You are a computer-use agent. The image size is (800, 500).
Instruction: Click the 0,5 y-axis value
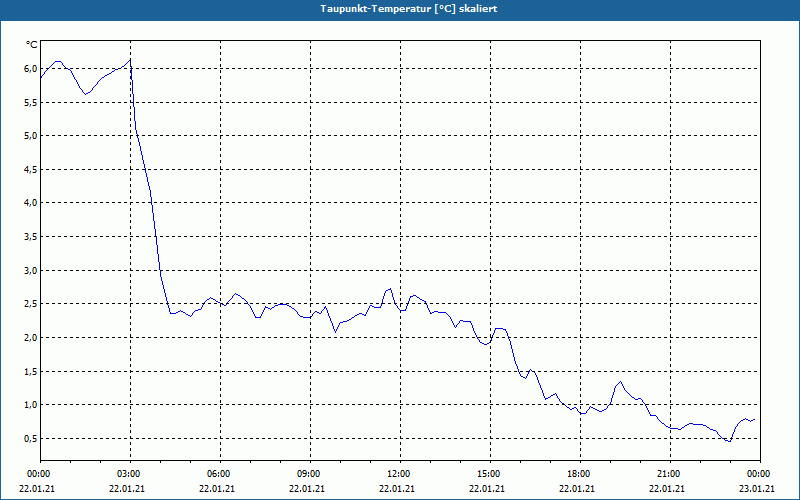pos(30,438)
